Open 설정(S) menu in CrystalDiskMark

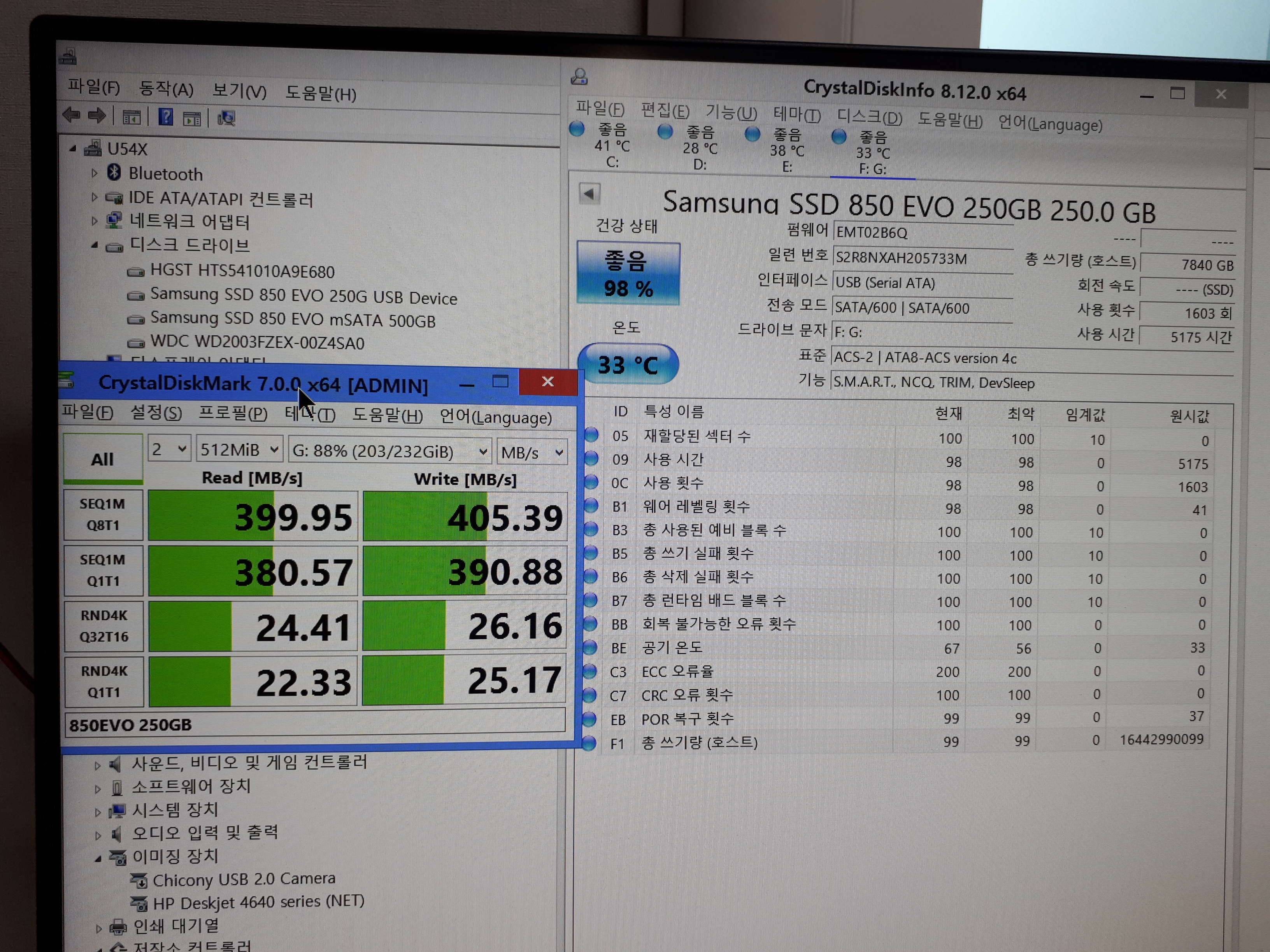click(x=156, y=413)
